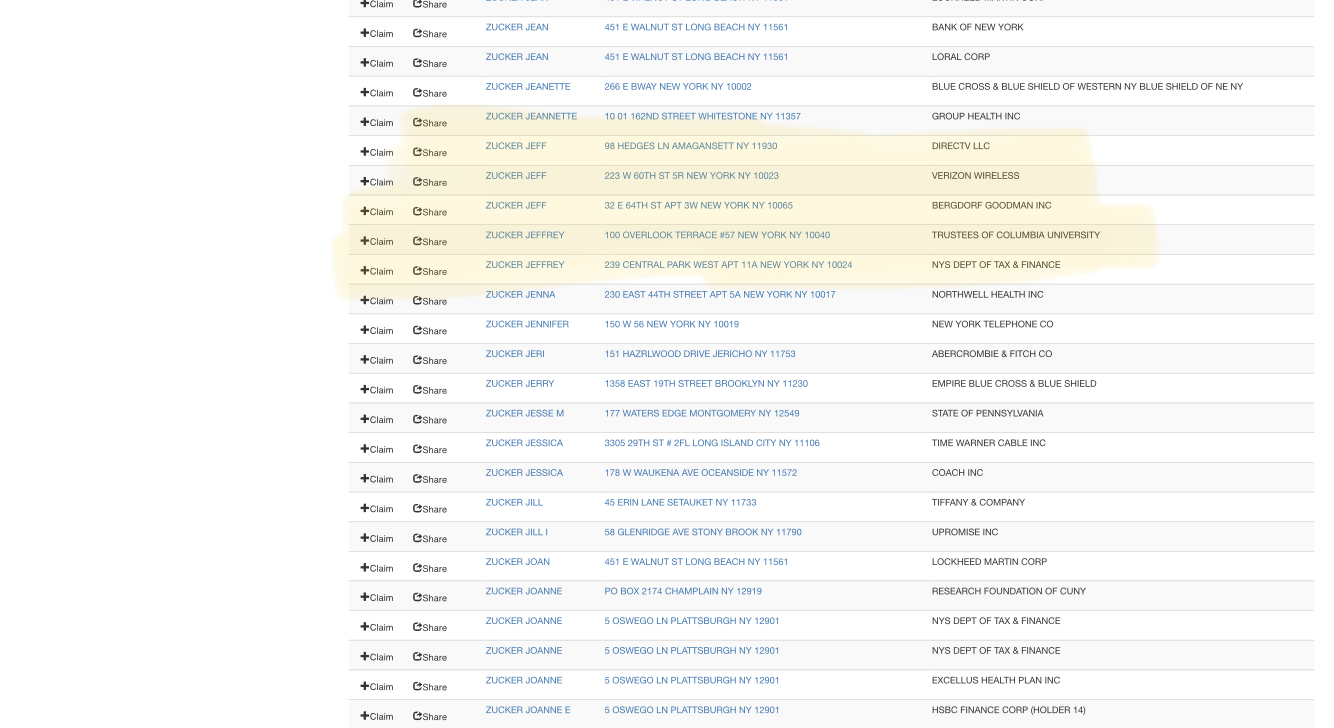
Task: Share the Zucker Jeffrey Columbia University entry
Action: [x=430, y=242]
